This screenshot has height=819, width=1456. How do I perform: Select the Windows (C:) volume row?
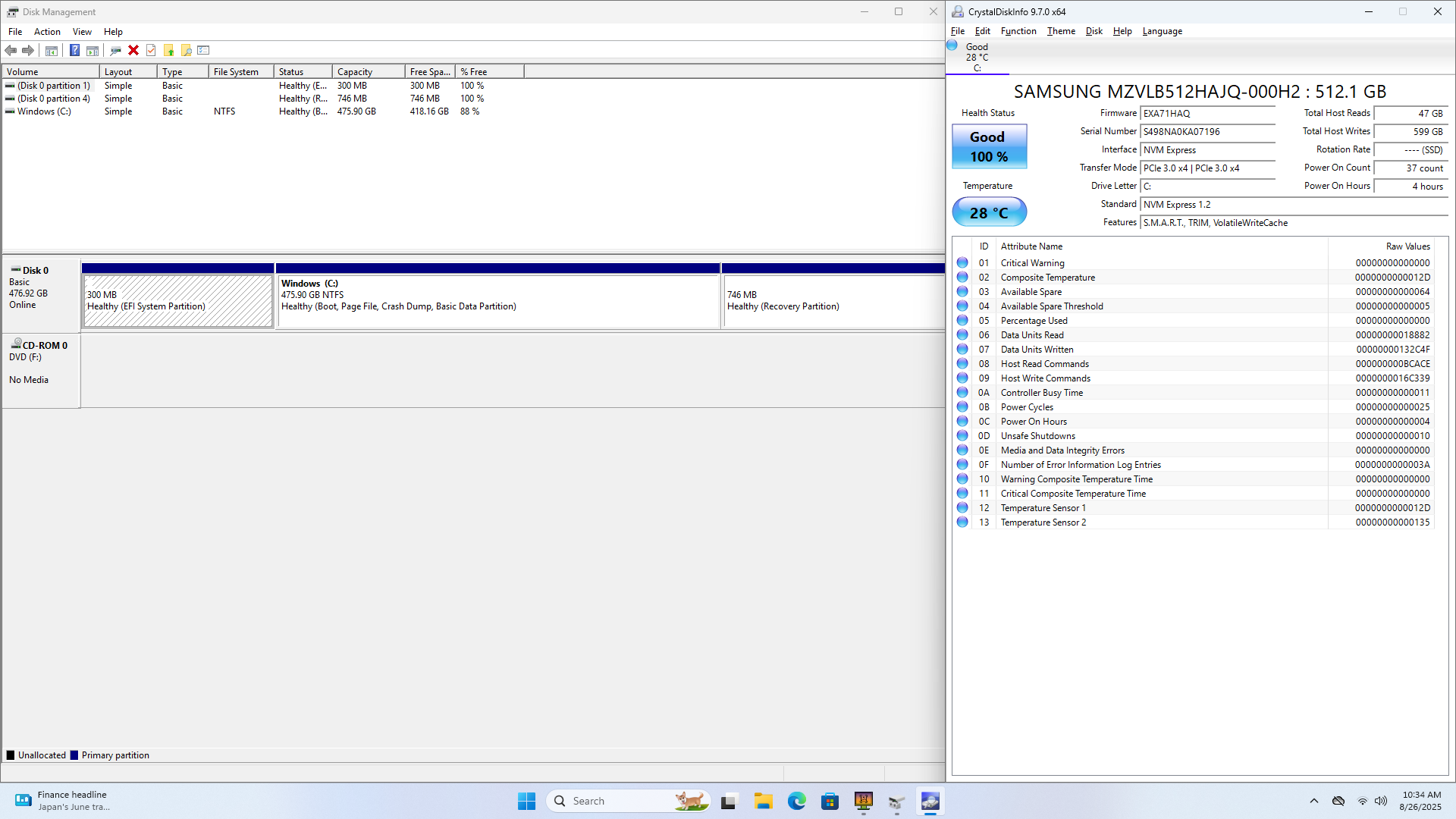click(x=44, y=111)
